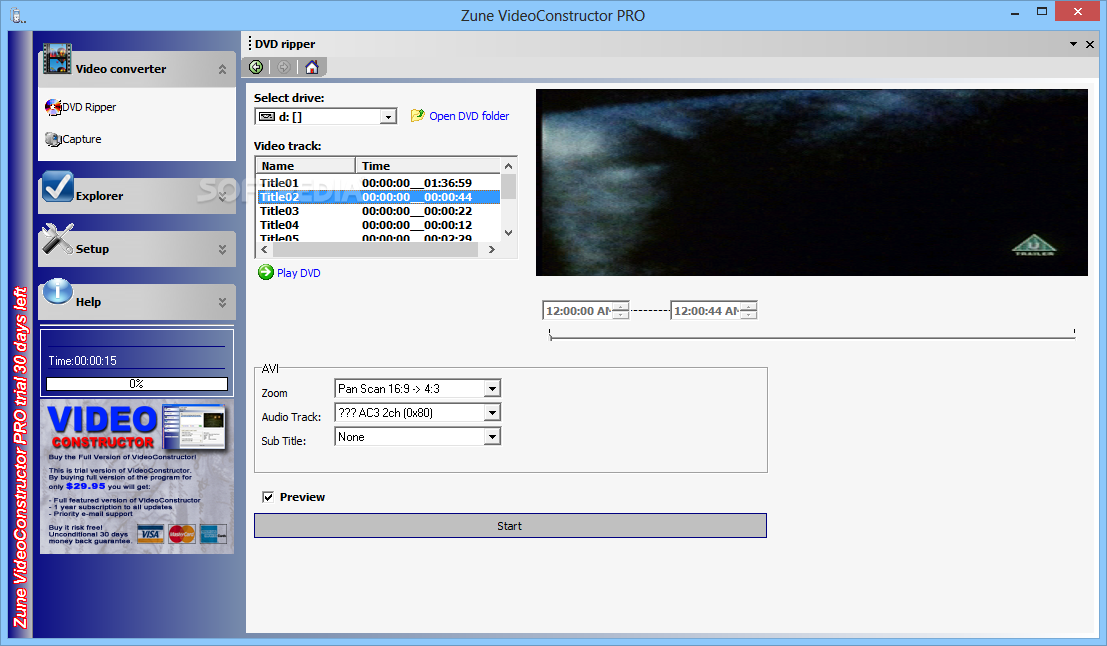Click the Open DVD folder link

(x=469, y=116)
